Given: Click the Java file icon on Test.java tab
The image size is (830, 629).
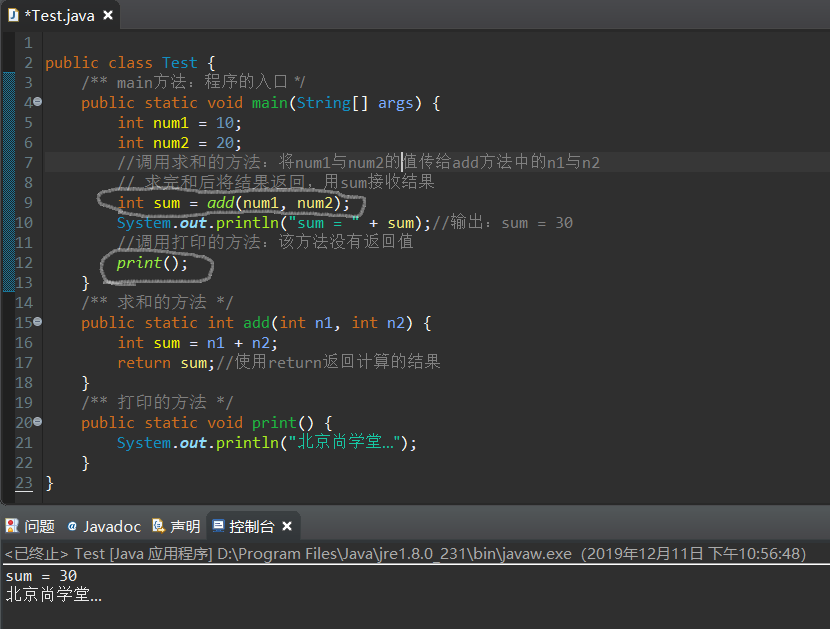Looking at the screenshot, I should 13,15.
